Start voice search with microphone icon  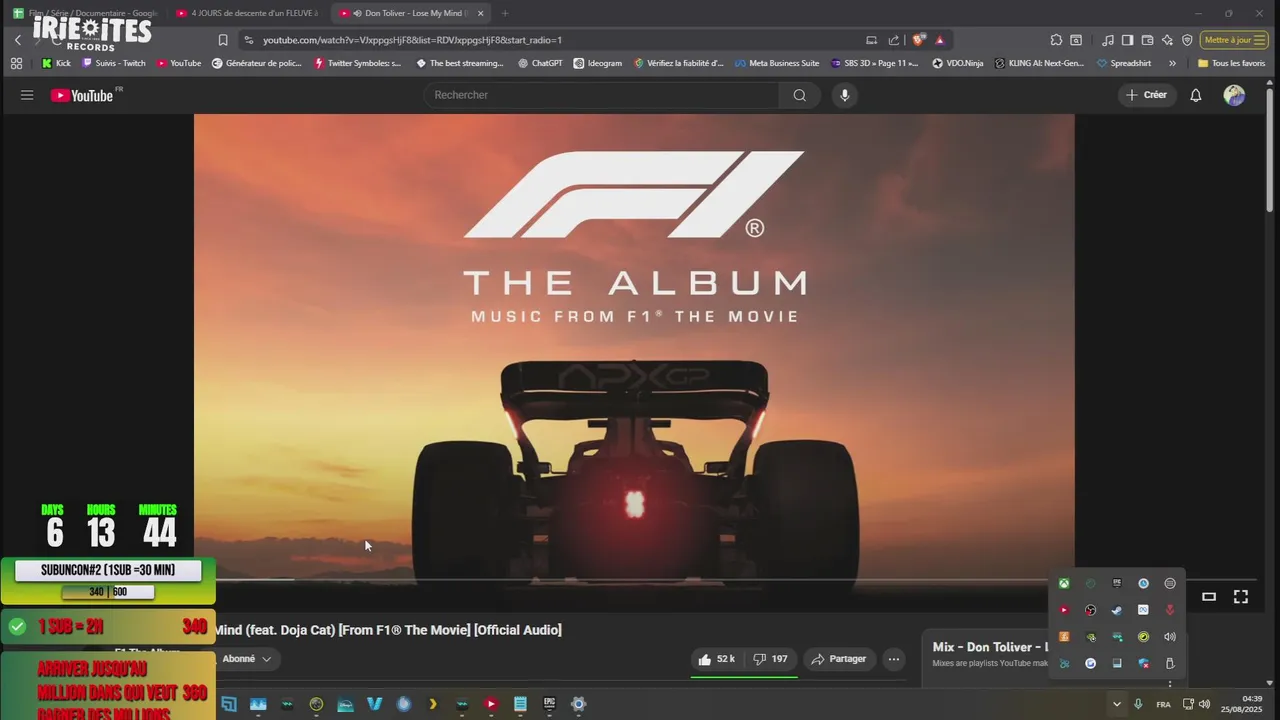pyautogui.click(x=845, y=95)
